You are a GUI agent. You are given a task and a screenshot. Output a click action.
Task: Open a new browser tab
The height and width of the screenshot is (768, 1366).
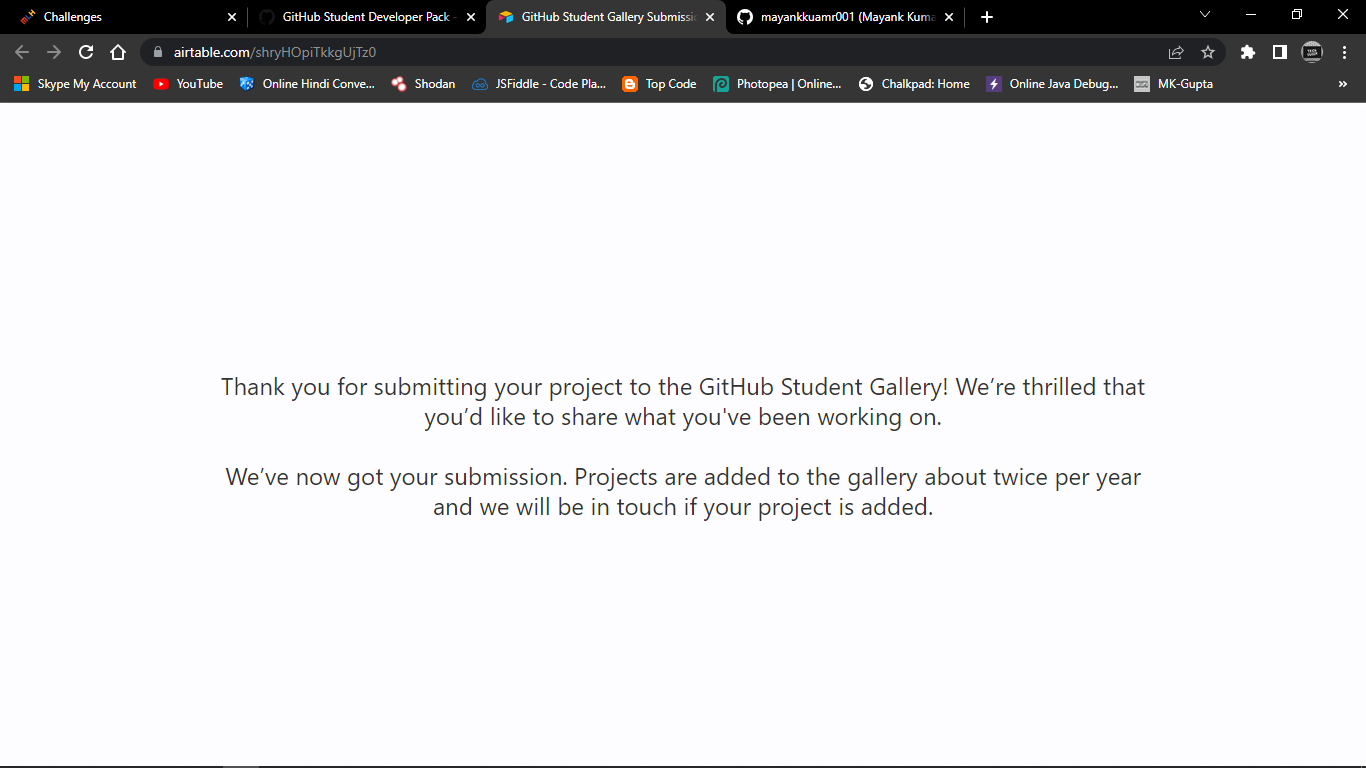[x=987, y=17]
